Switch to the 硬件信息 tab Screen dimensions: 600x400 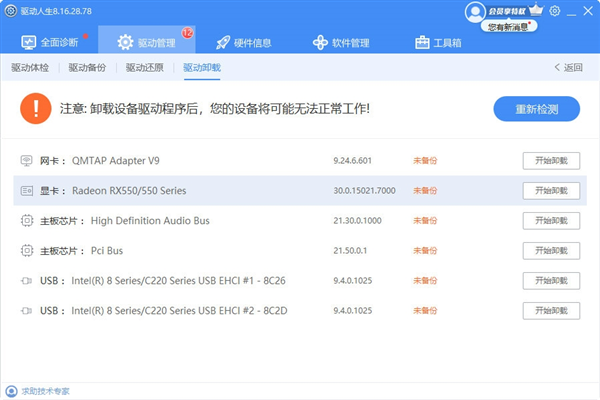point(243,42)
